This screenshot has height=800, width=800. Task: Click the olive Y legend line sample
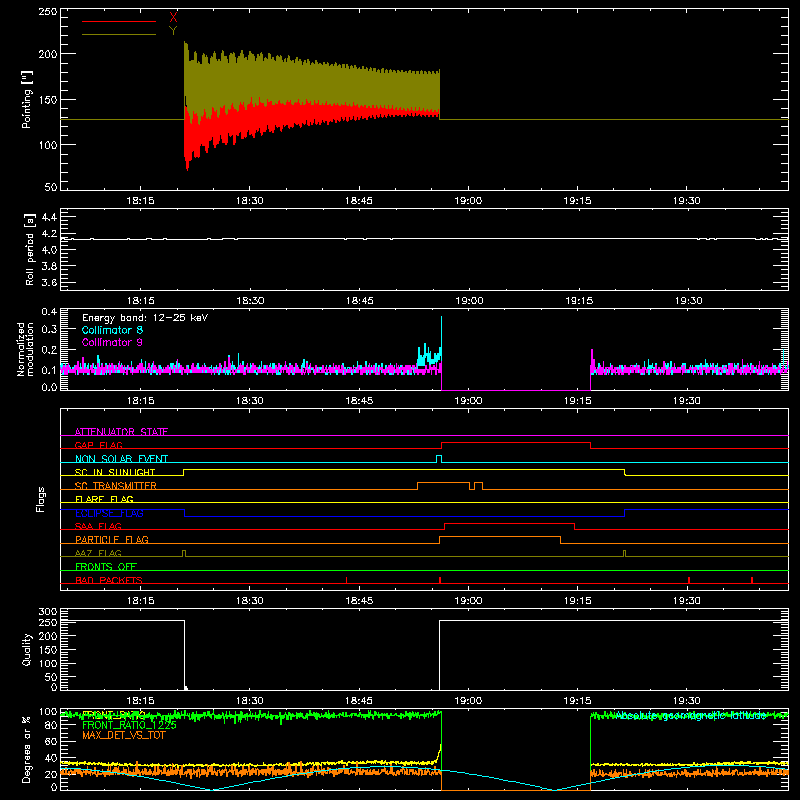(x=119, y=34)
